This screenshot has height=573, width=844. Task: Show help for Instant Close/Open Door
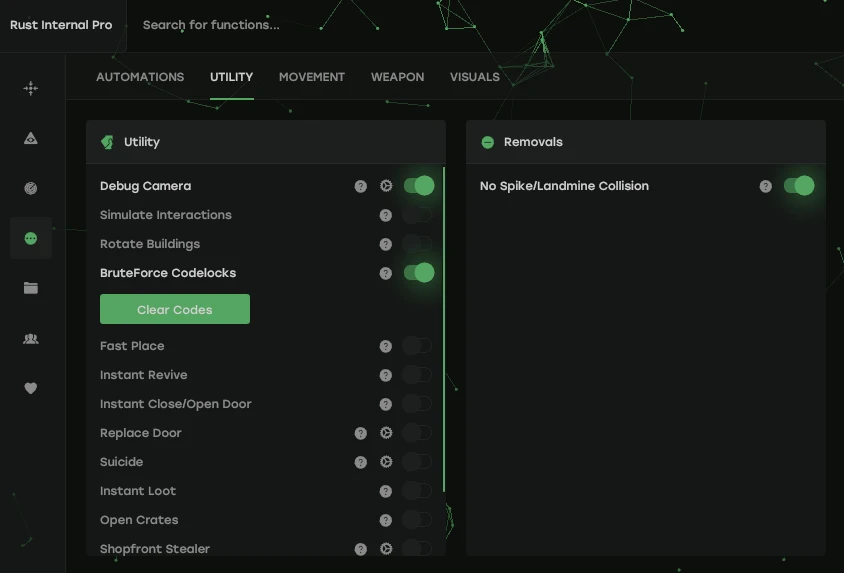click(x=385, y=404)
